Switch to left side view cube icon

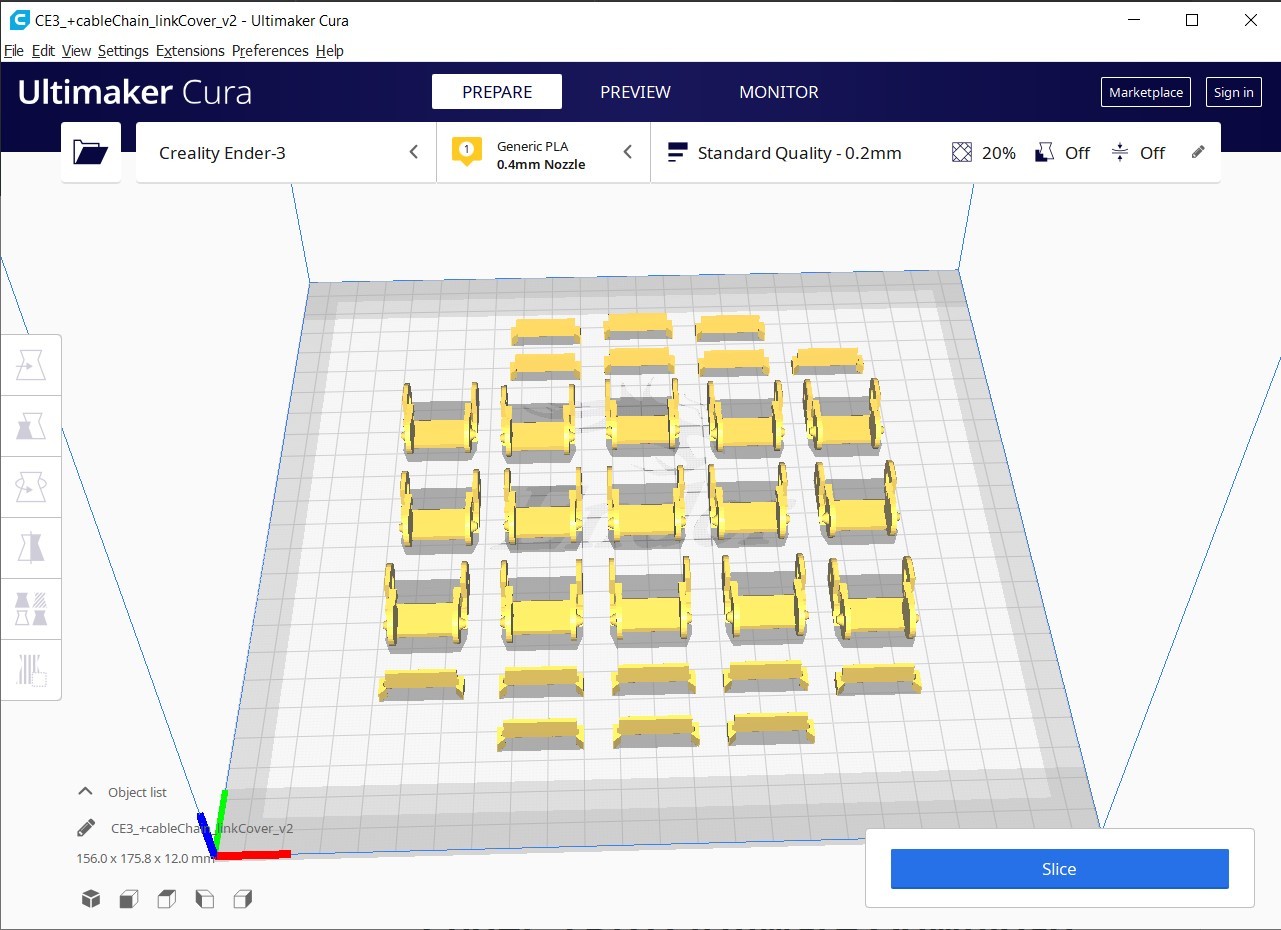(205, 899)
